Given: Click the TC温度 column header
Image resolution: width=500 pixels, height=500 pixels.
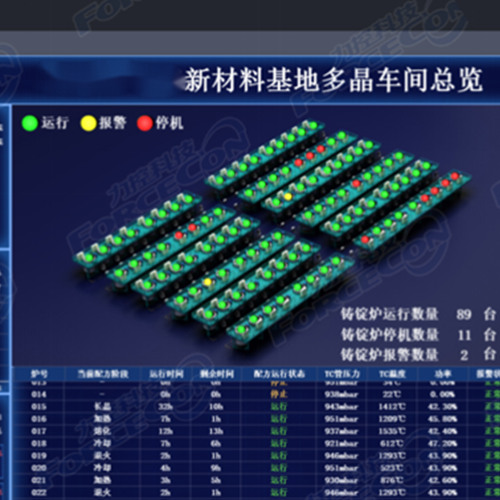Looking at the screenshot, I should (x=392, y=374).
